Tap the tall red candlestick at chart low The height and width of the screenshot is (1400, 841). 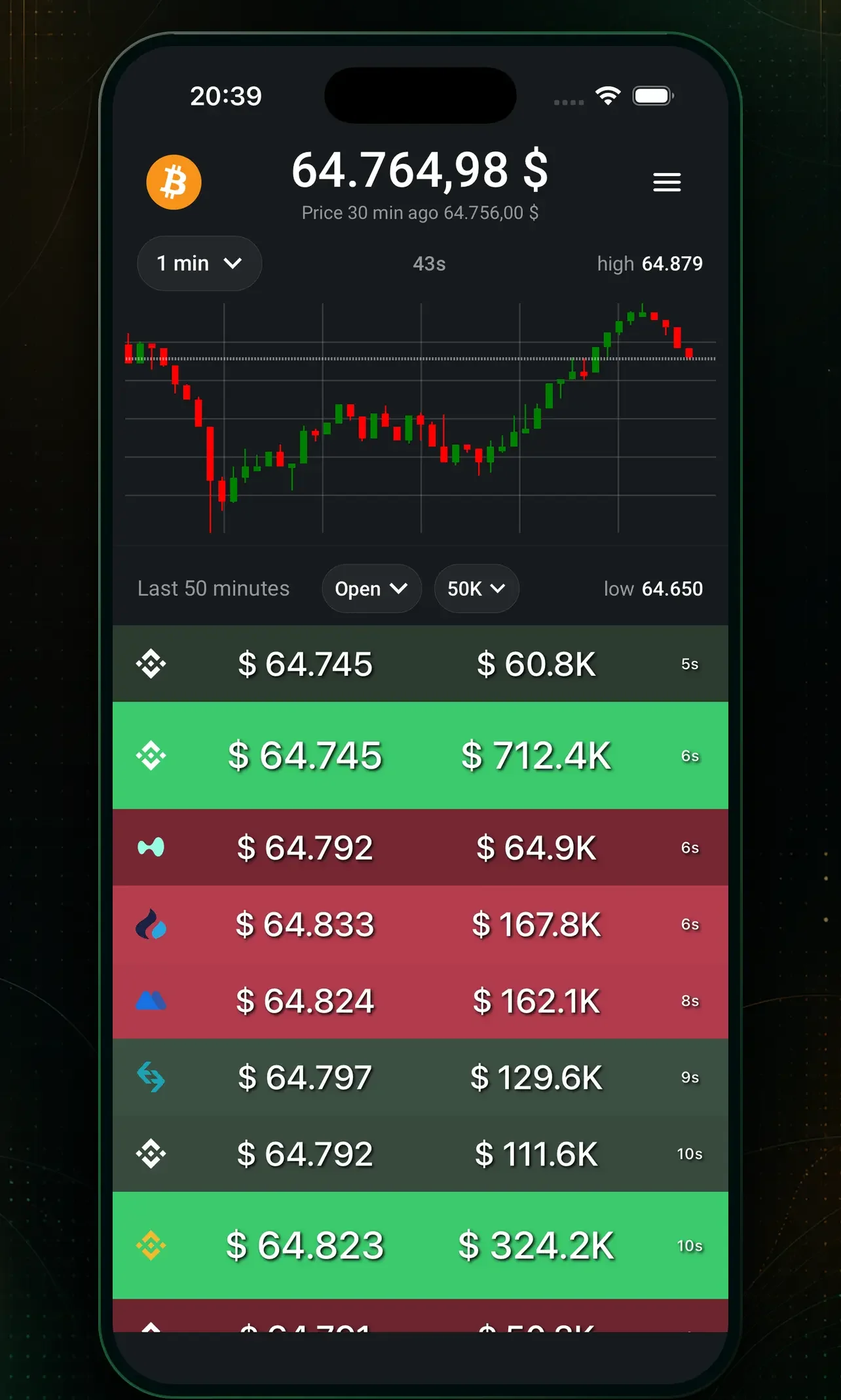[x=210, y=479]
